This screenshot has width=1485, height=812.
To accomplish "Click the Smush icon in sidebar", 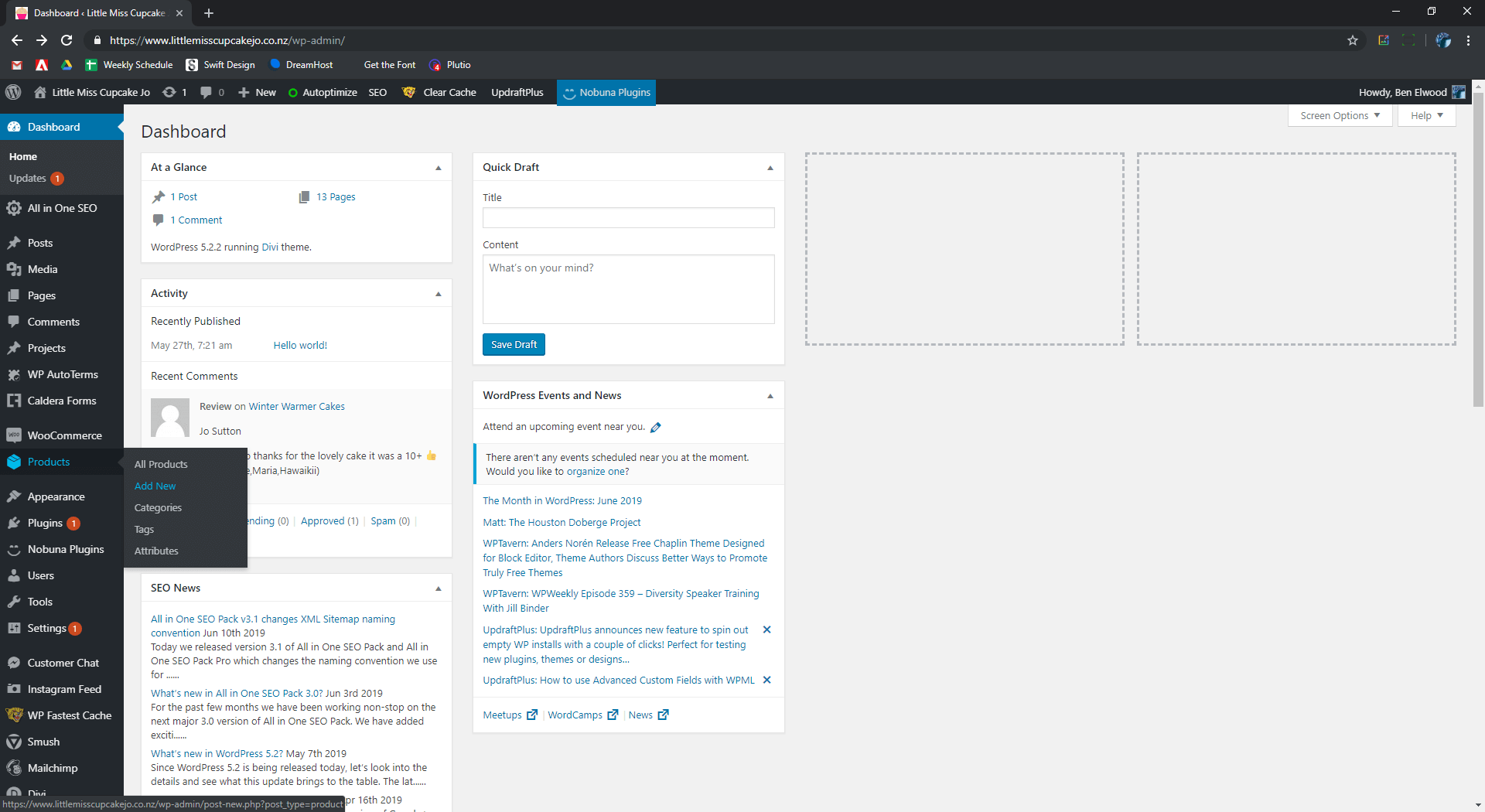I will (x=14, y=742).
